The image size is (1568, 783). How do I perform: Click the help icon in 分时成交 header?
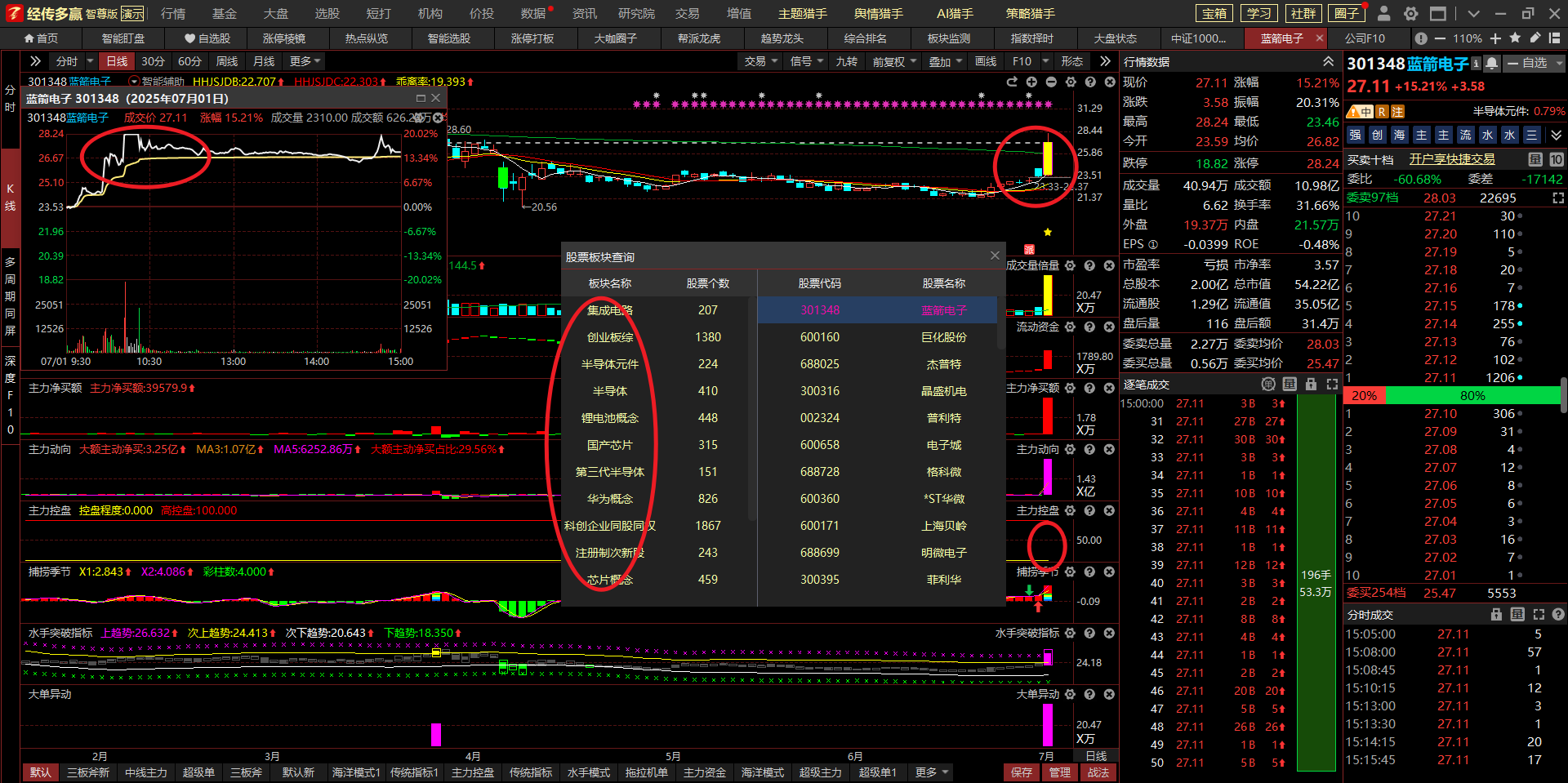point(1558,614)
